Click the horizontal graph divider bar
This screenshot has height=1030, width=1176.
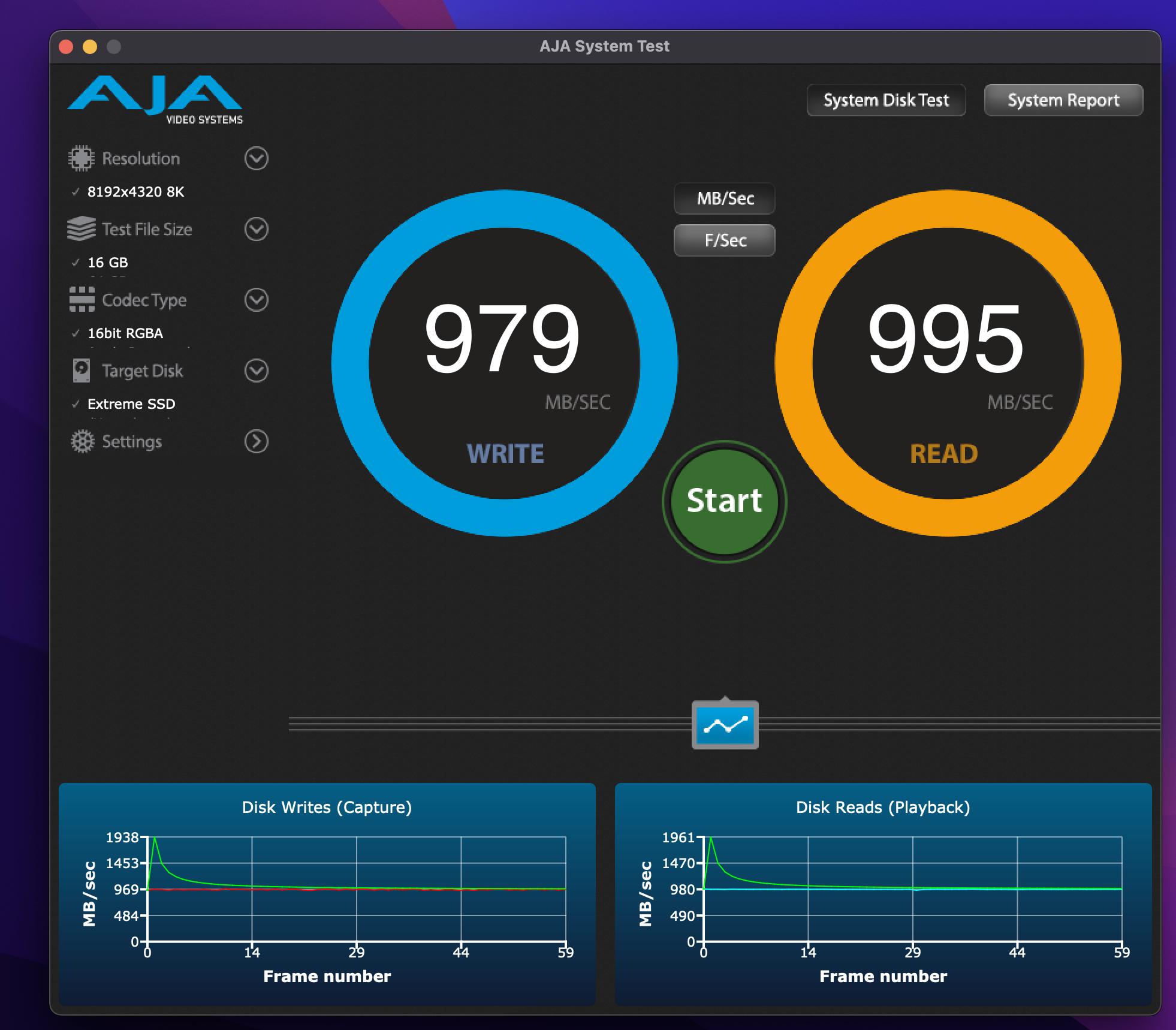[480, 724]
